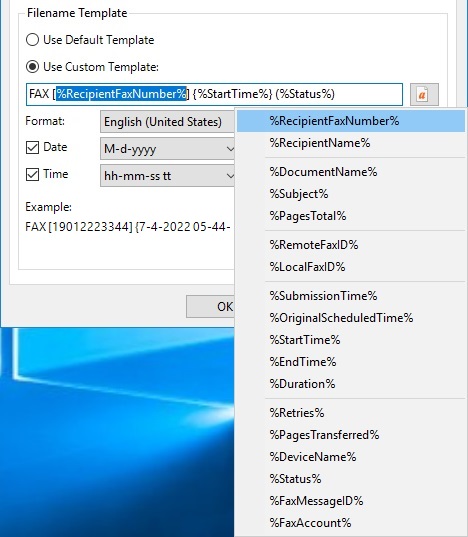This screenshot has width=468, height=537.
Task: Select %OriginalScheduledTime% from the list
Action: tap(351, 318)
